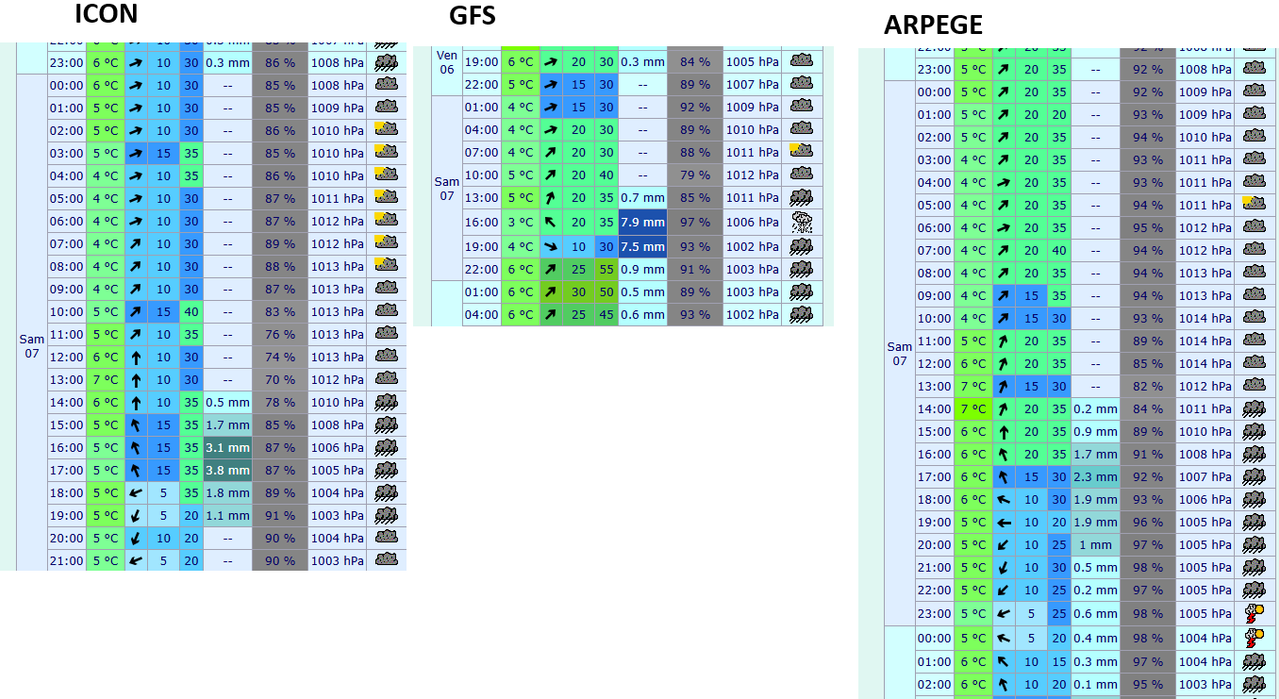Screen dimensions: 1279x699
Task: Click the cloud icon in ICON 12:00 row
Action: coord(386,357)
